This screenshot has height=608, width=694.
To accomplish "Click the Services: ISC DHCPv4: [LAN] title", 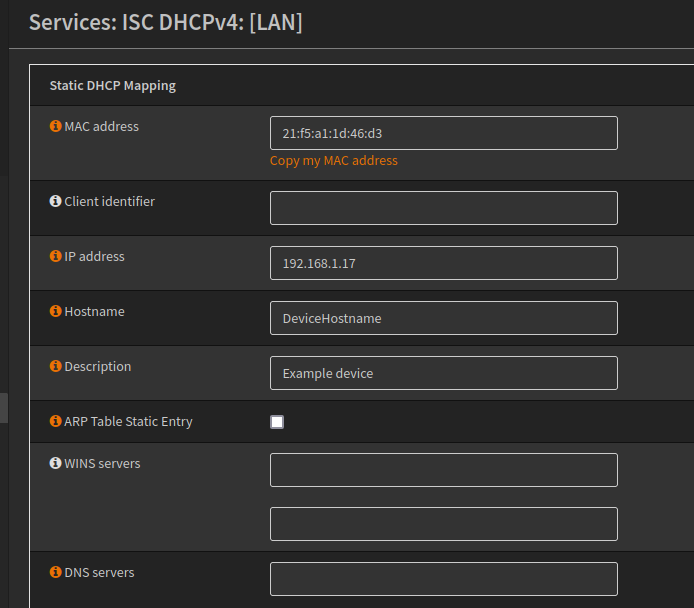I will (x=166, y=22).
